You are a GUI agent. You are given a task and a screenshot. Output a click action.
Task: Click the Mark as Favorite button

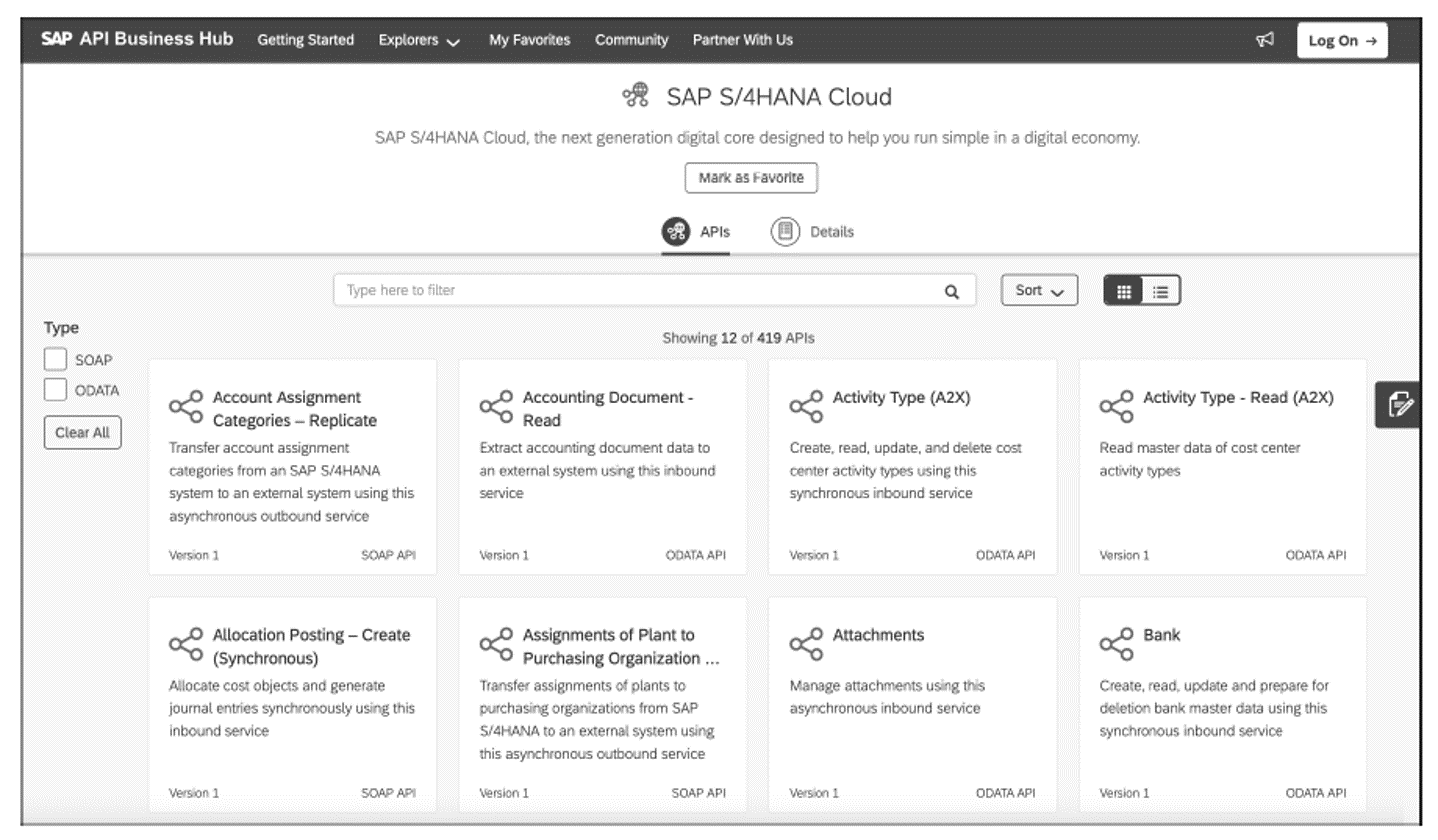coord(749,177)
